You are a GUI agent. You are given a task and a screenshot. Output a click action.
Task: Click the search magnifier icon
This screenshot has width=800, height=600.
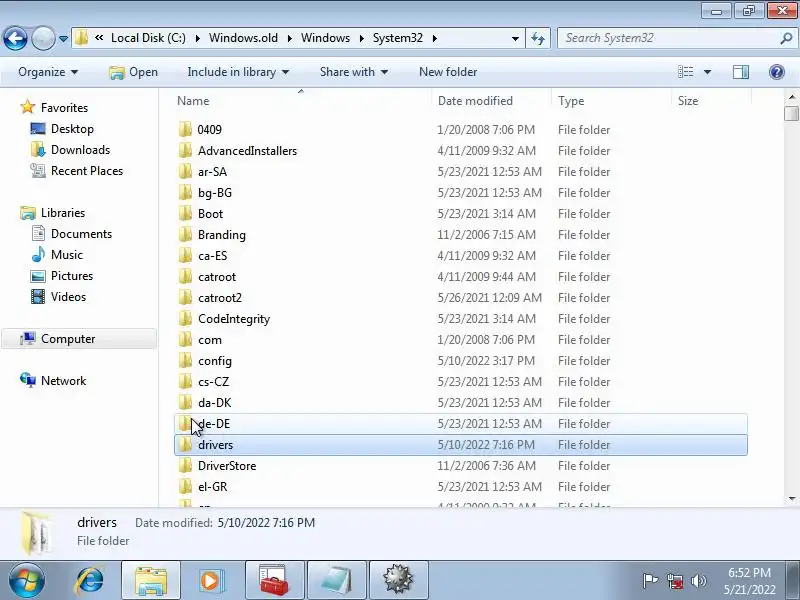tap(786, 38)
